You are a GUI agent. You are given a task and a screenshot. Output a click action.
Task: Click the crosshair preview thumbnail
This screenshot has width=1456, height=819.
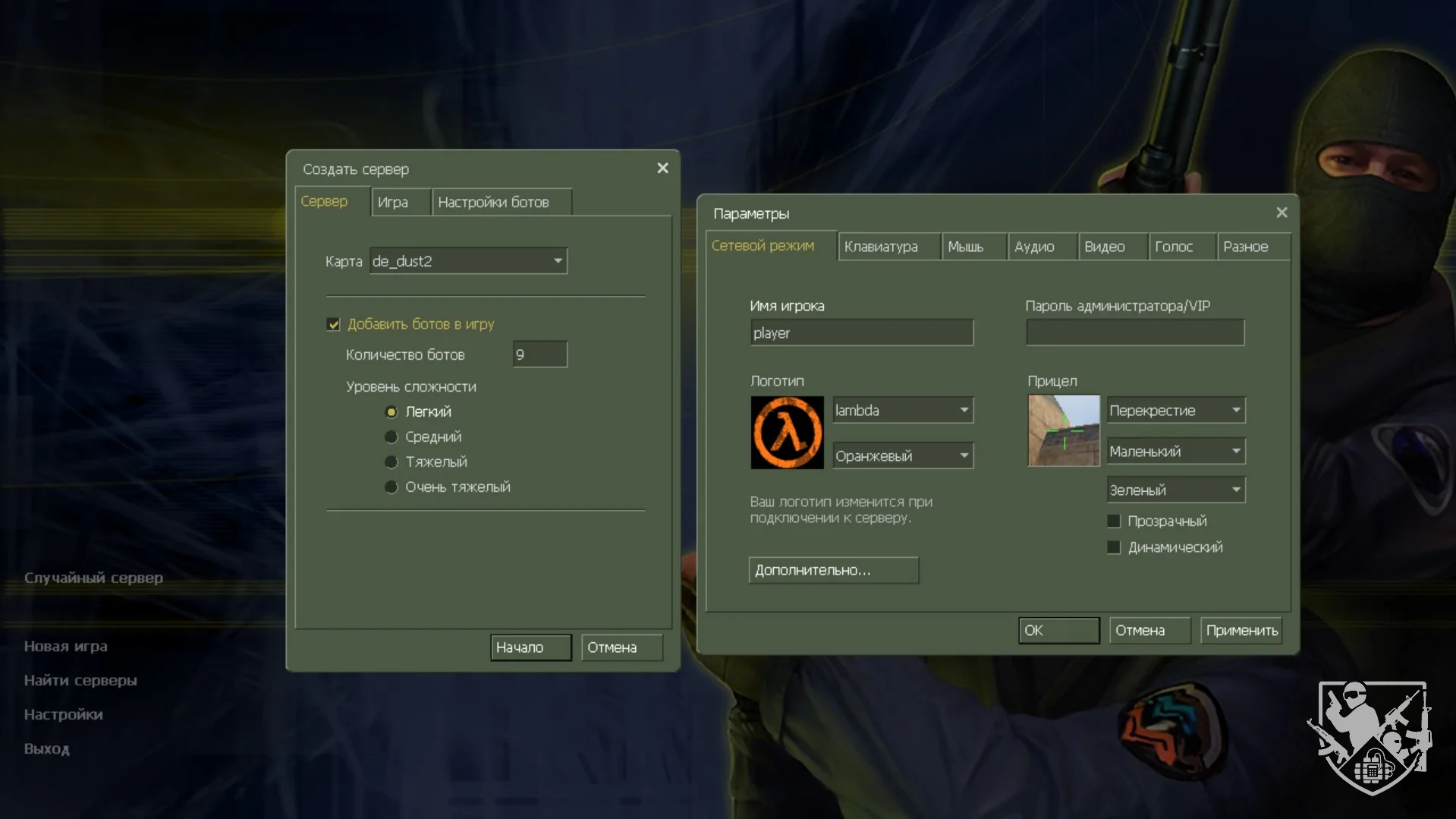tap(1064, 430)
